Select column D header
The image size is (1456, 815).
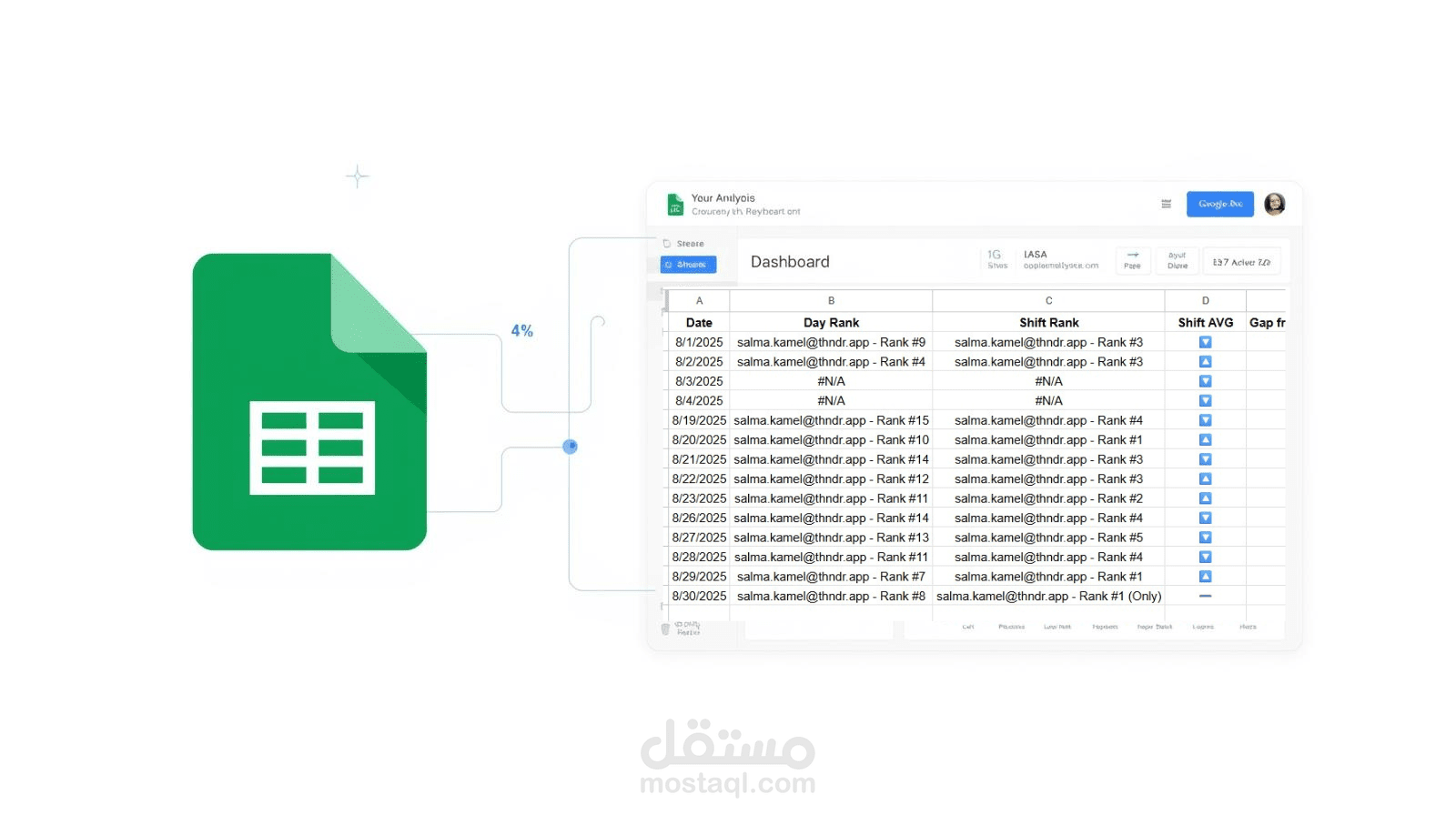click(1205, 300)
